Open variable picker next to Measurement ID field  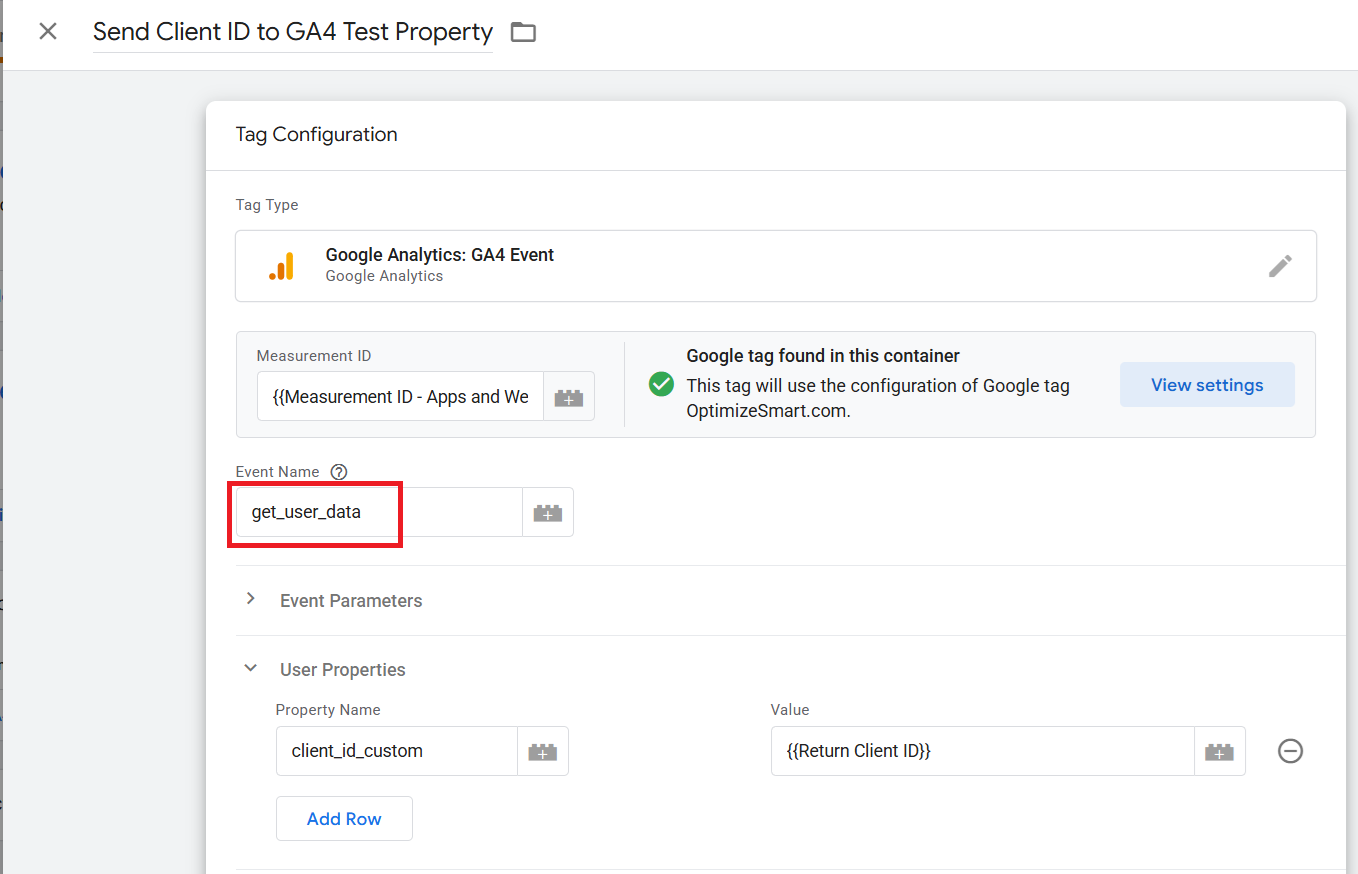point(569,397)
